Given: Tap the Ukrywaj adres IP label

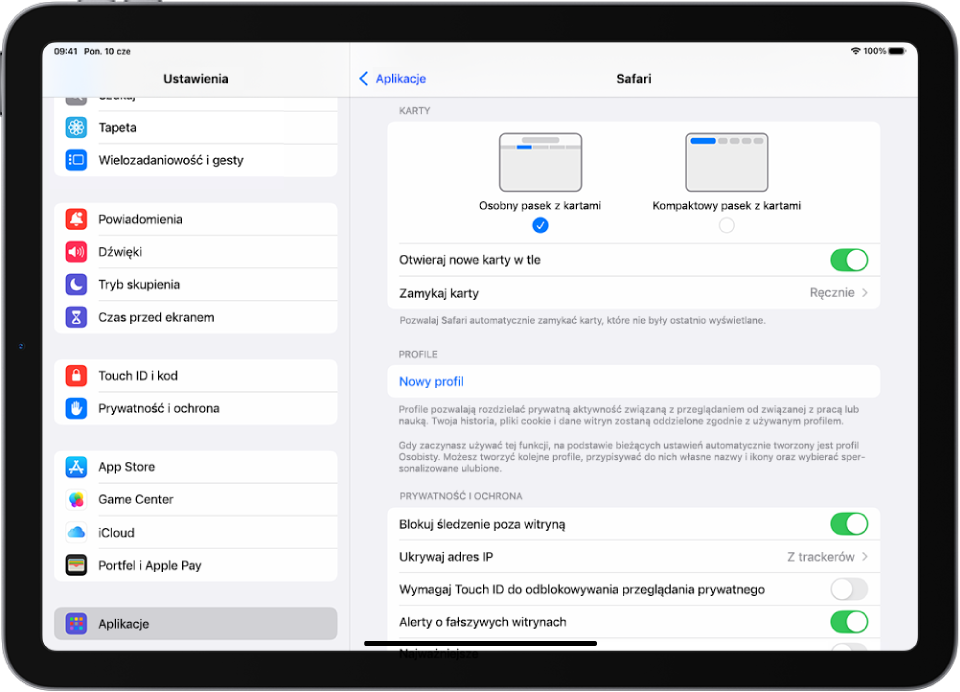Looking at the screenshot, I should coord(446,557).
